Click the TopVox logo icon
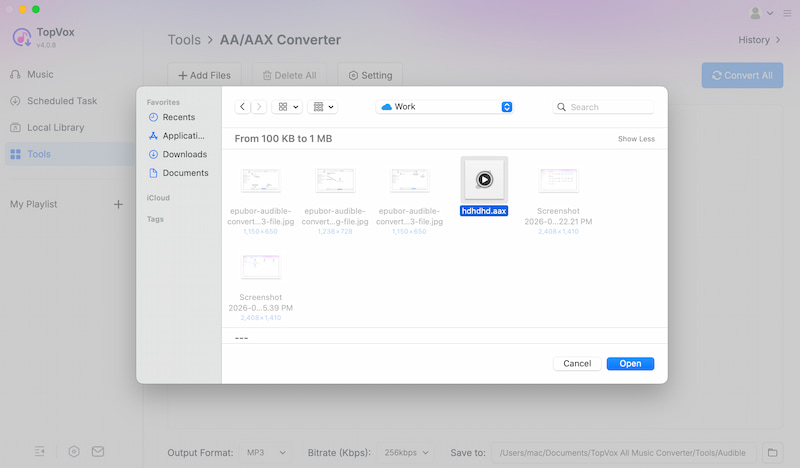Screen dimensions: 800x468 22,37
